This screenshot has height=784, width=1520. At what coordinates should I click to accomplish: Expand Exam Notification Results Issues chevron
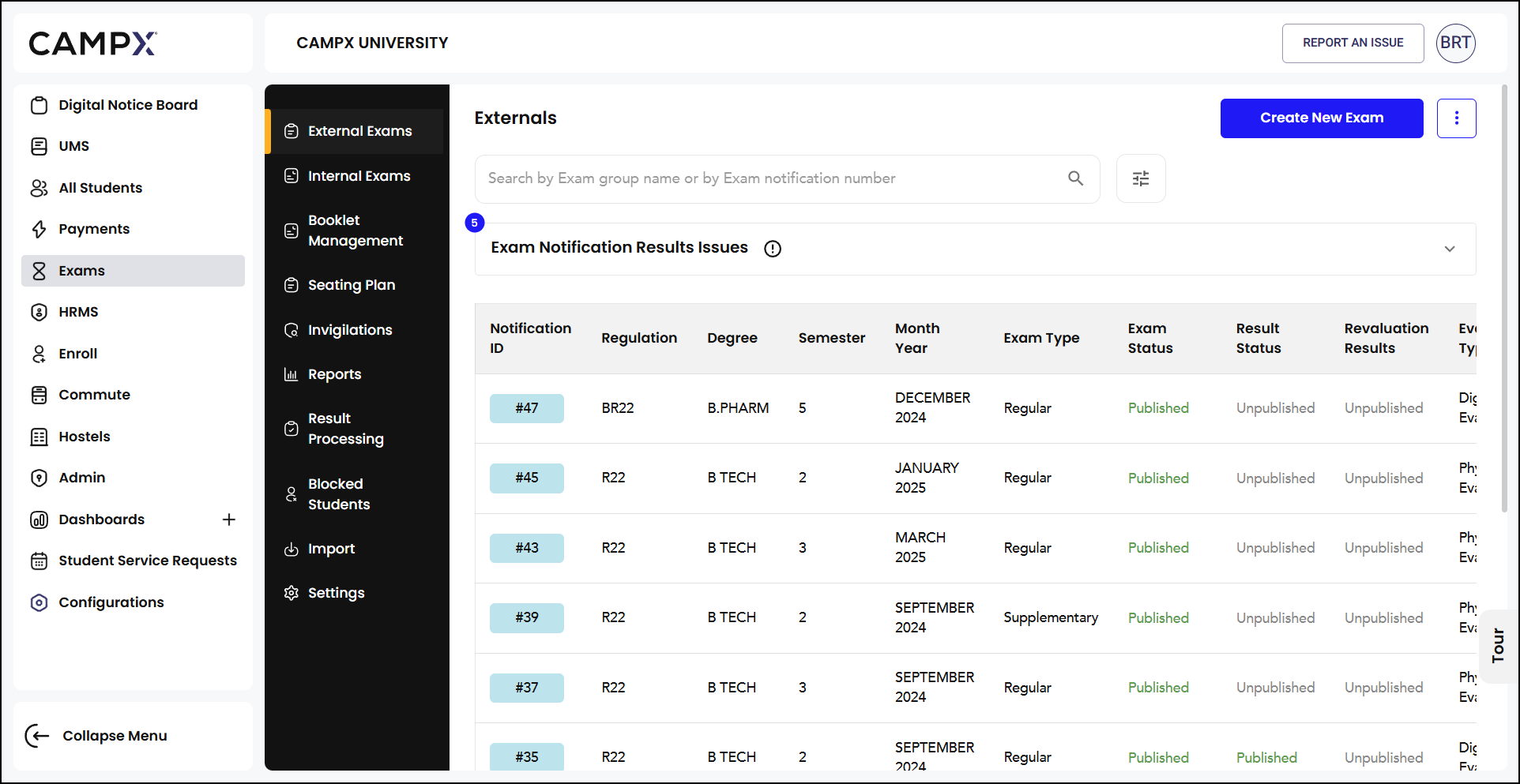[1450, 249]
